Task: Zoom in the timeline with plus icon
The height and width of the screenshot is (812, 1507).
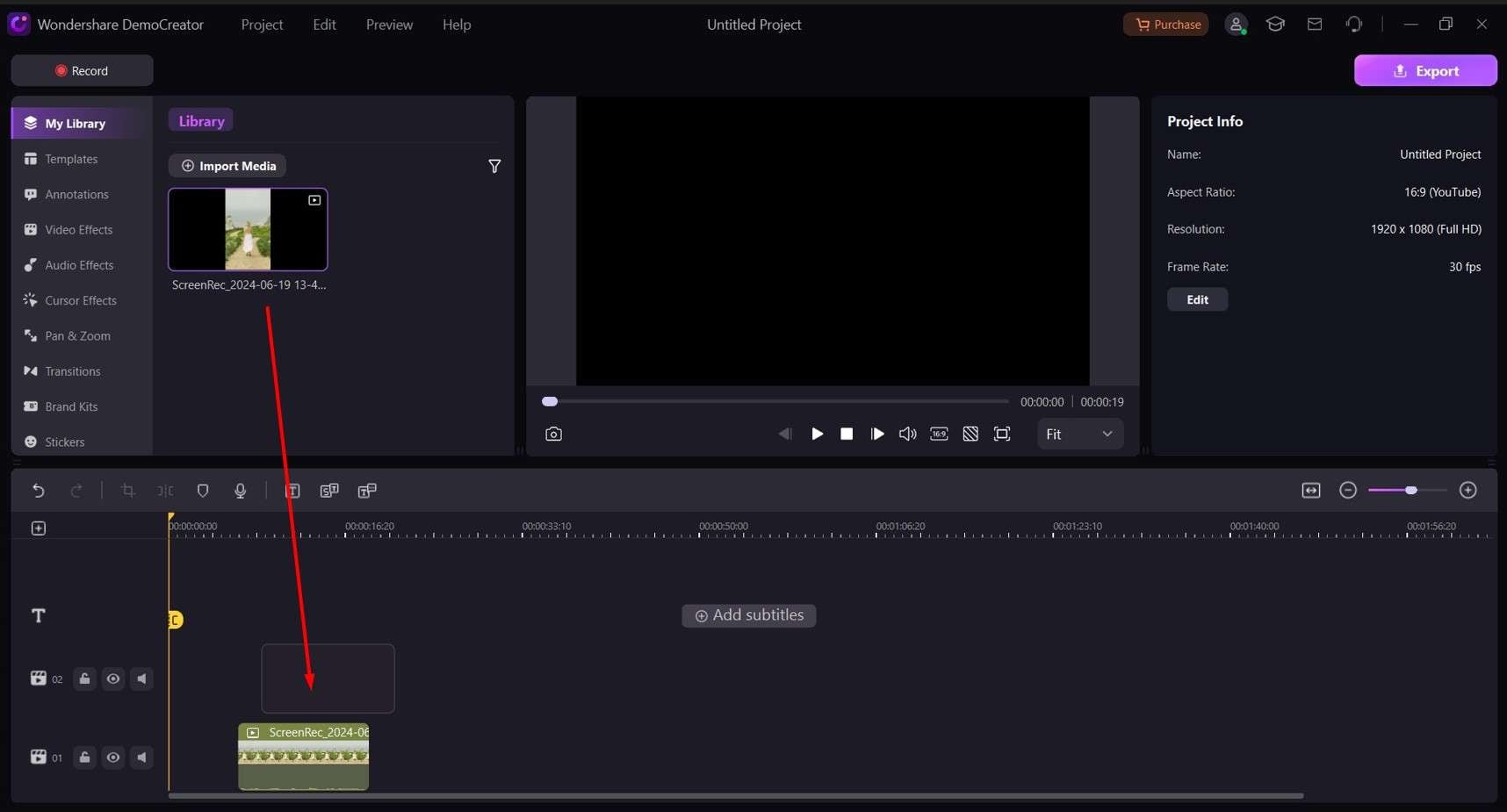Action: click(1468, 490)
